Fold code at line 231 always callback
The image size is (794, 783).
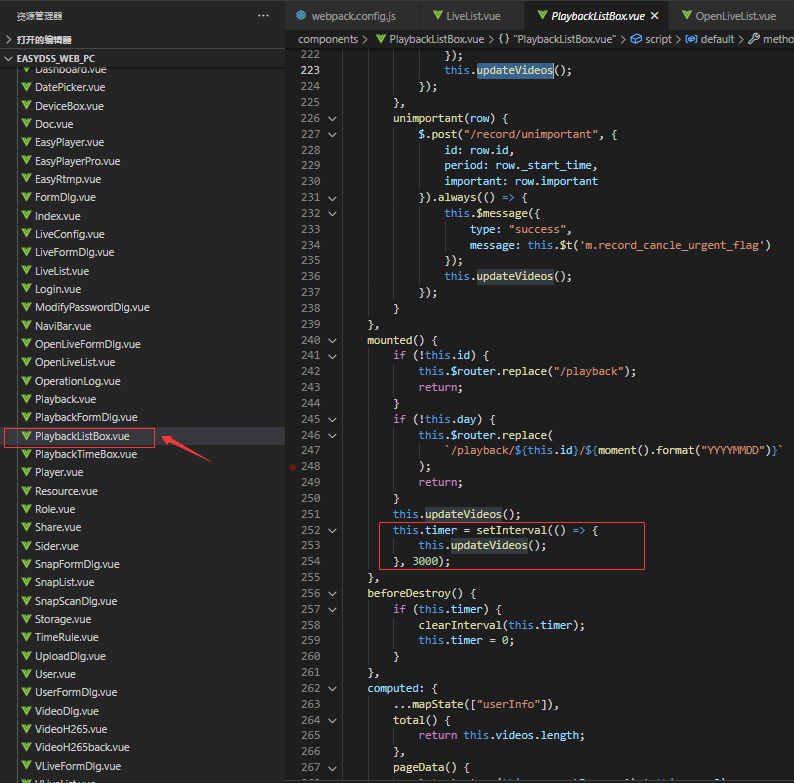click(x=332, y=198)
